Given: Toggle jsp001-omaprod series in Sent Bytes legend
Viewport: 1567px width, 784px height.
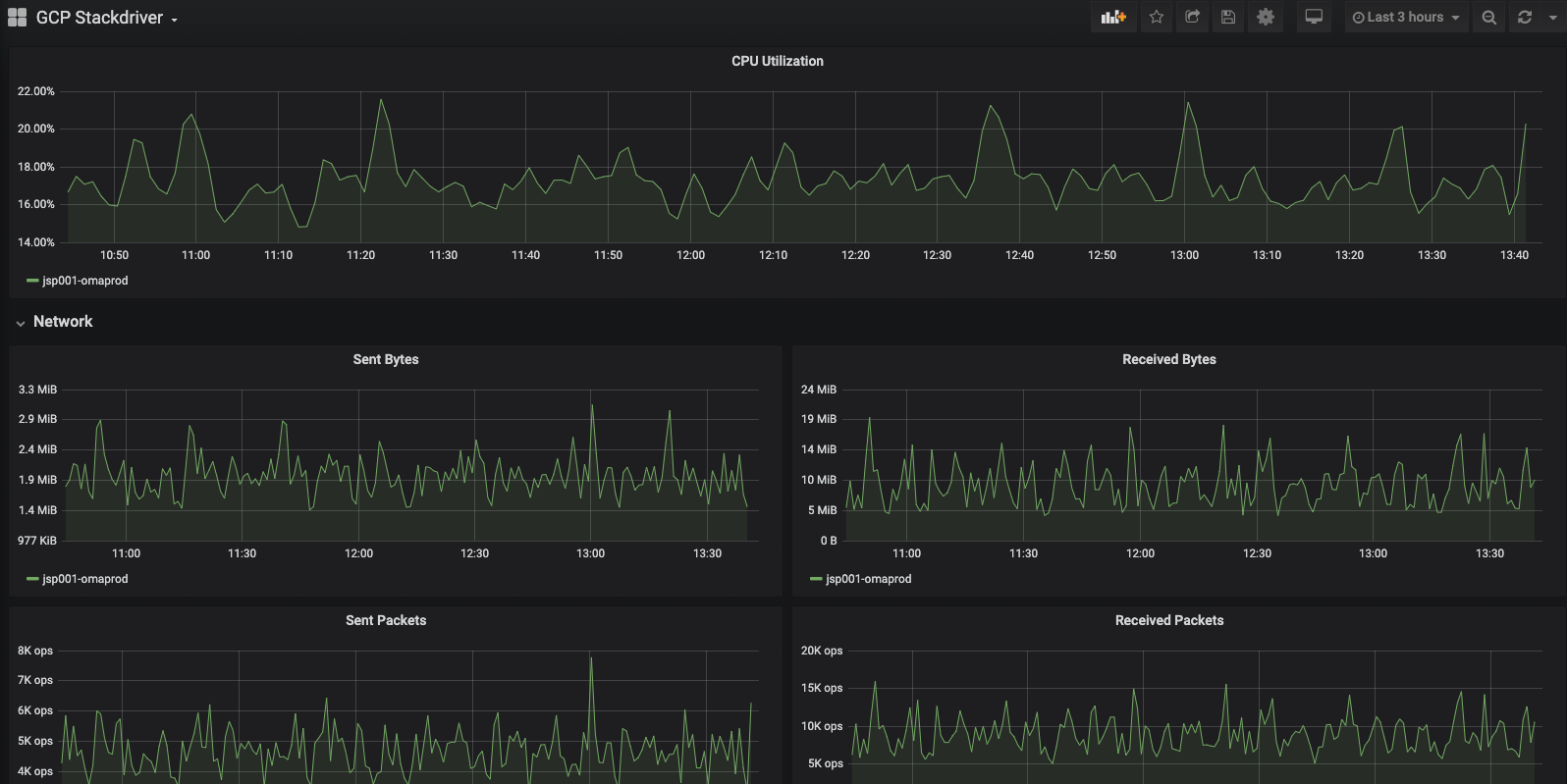Looking at the screenshot, I should point(78,579).
